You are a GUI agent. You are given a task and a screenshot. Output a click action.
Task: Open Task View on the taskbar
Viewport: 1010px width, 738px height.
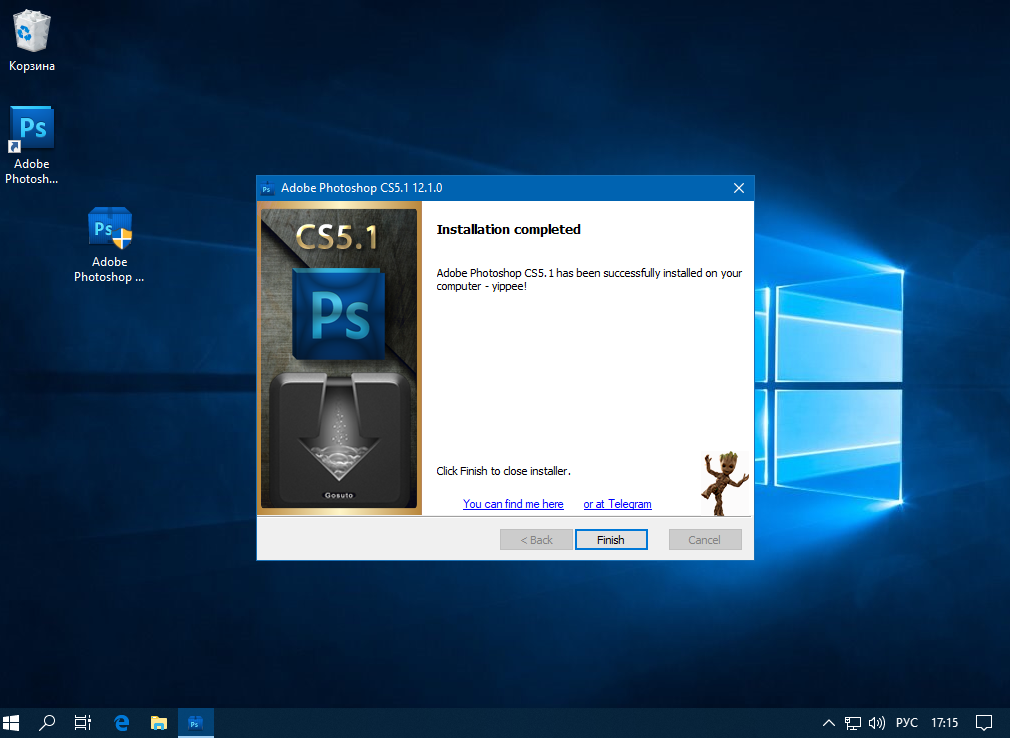[x=82, y=723]
